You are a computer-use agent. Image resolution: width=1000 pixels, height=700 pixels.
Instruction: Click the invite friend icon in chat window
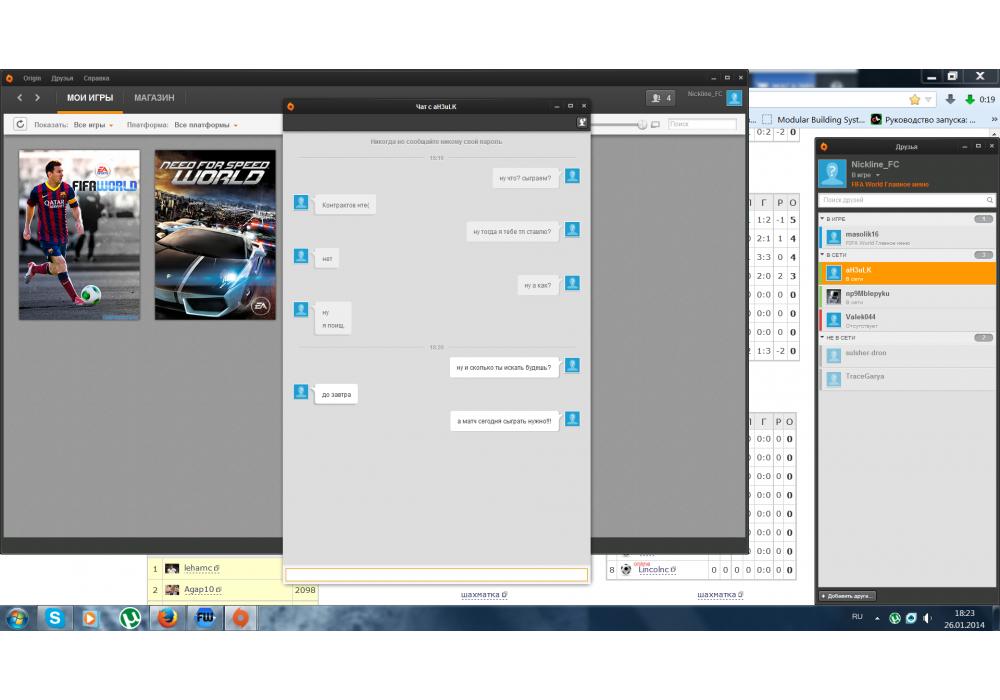tap(582, 122)
